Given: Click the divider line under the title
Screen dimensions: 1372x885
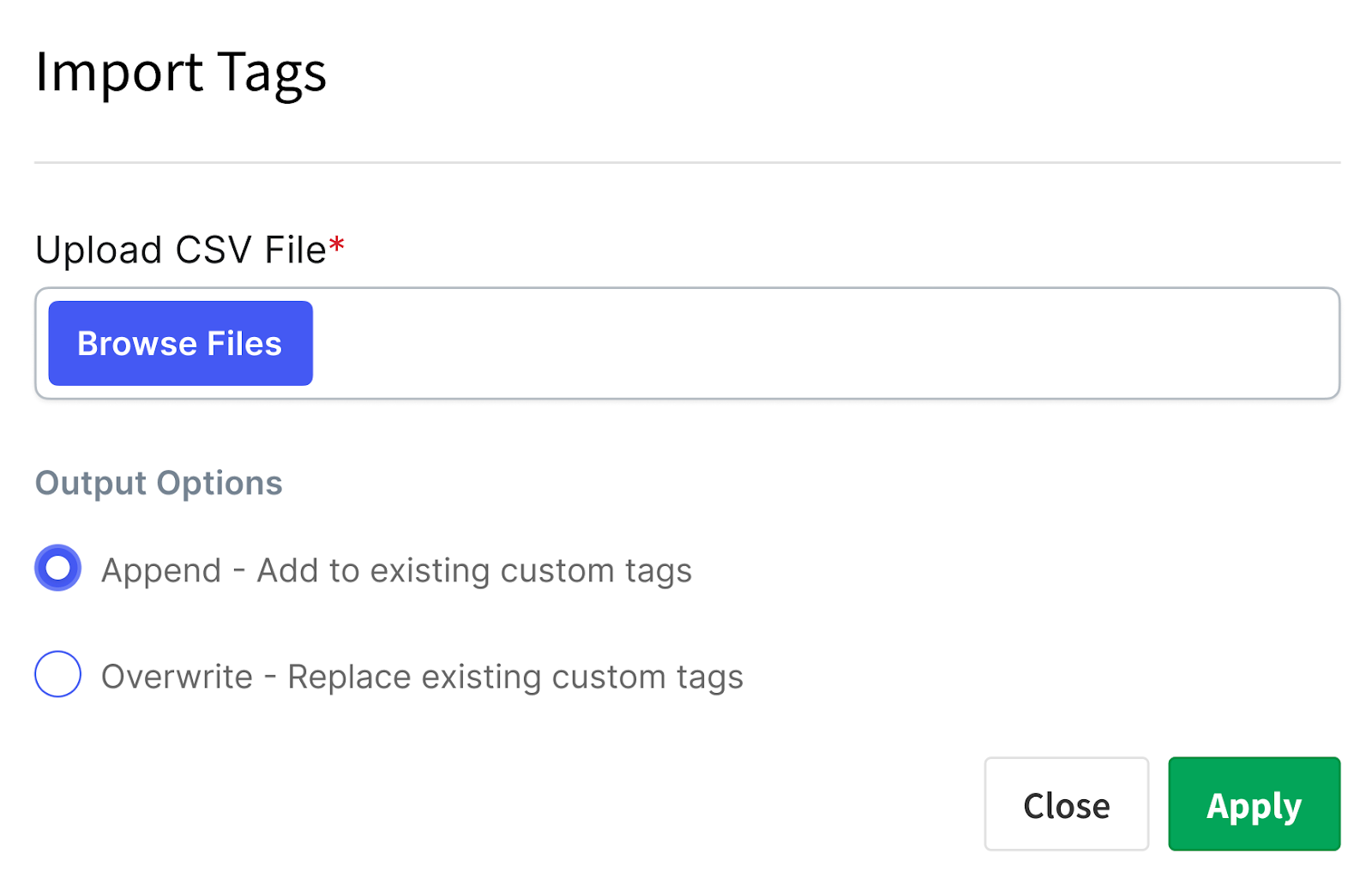Looking at the screenshot, I should pyautogui.click(x=686, y=162).
